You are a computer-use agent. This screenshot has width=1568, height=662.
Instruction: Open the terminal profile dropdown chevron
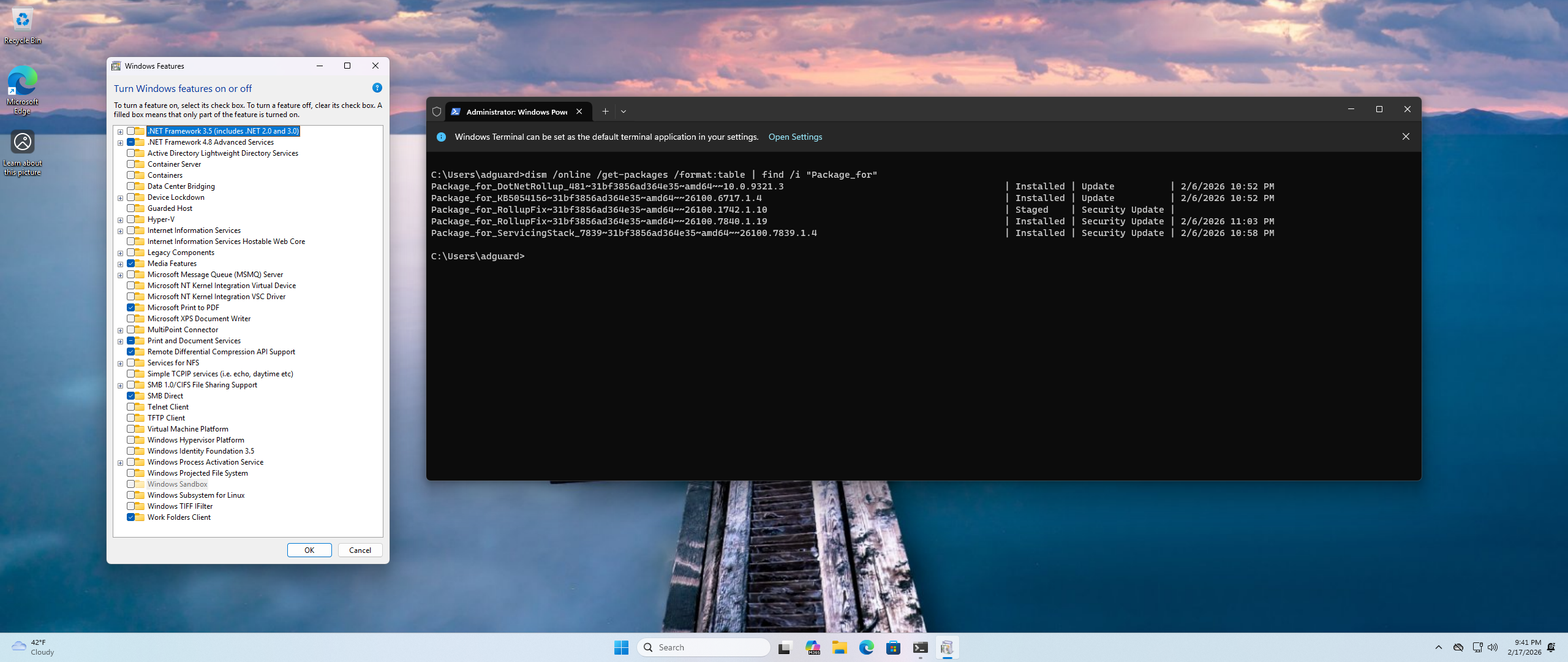tap(624, 112)
